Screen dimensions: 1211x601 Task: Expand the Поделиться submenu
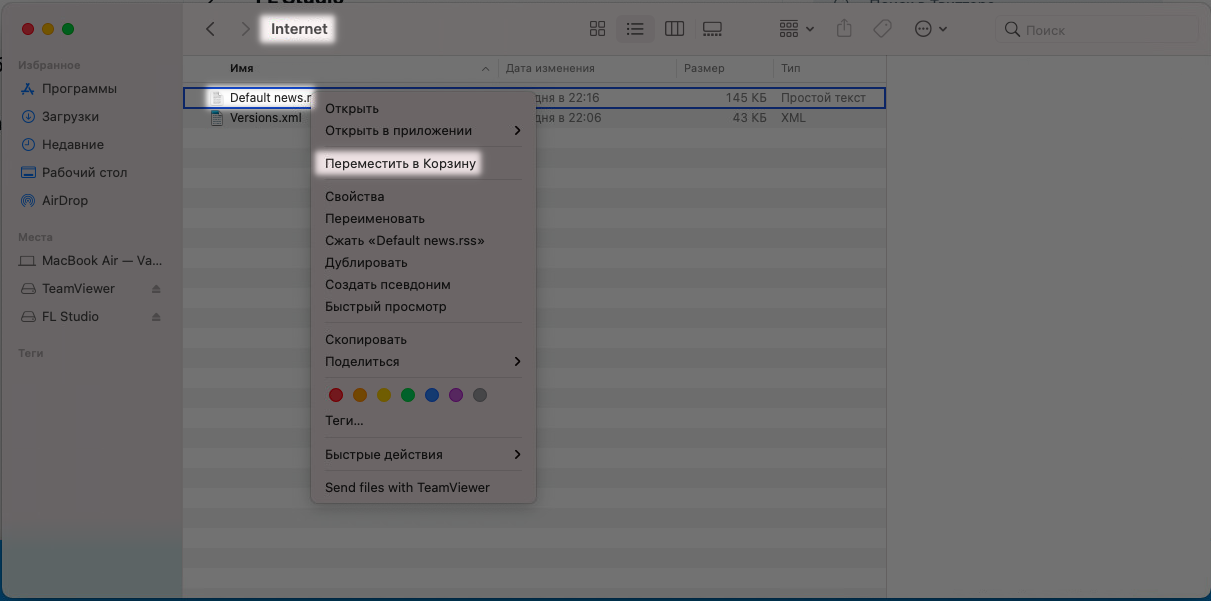point(424,361)
